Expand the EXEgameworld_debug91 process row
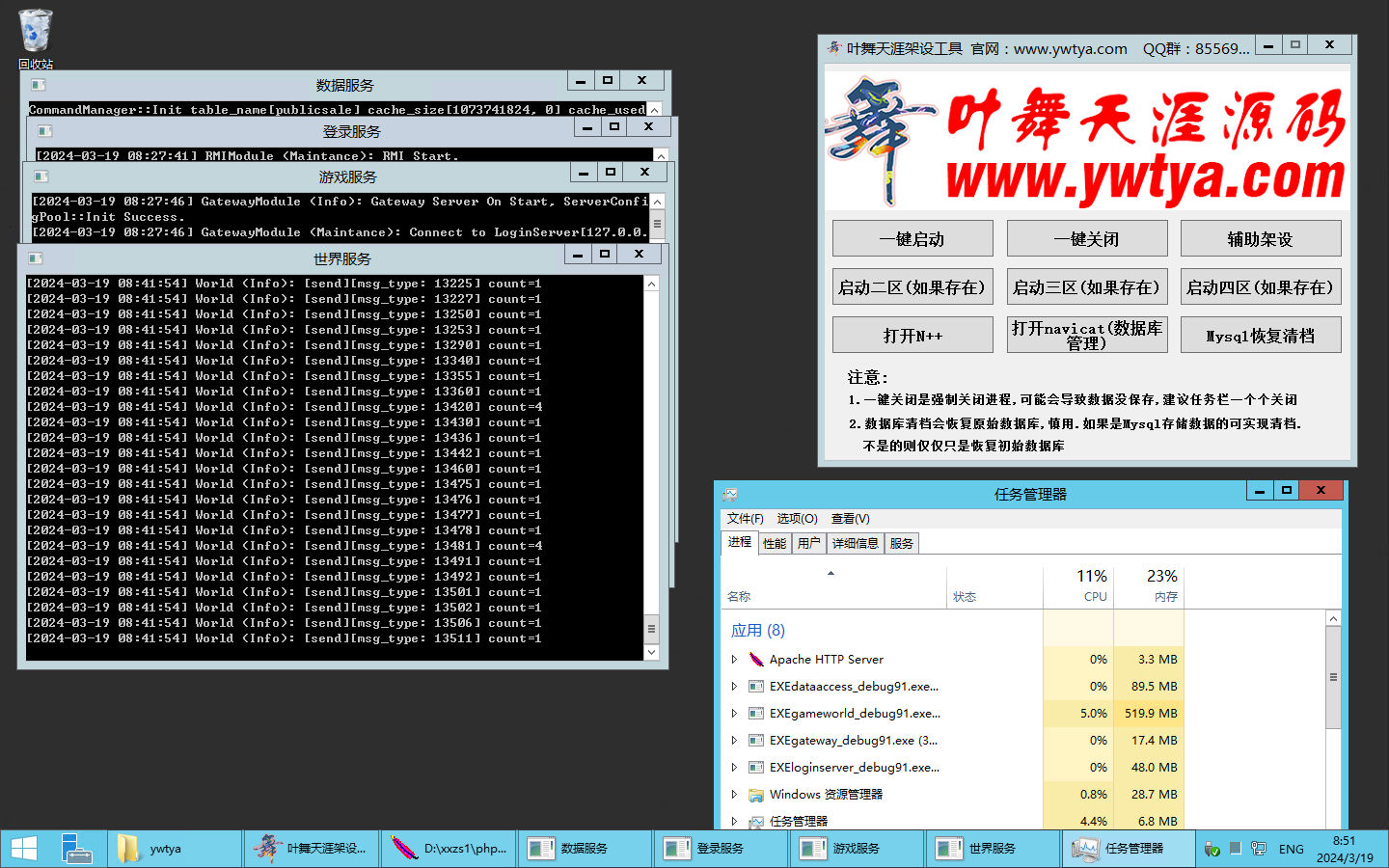Screen dimensions: 1389x868 point(734,714)
